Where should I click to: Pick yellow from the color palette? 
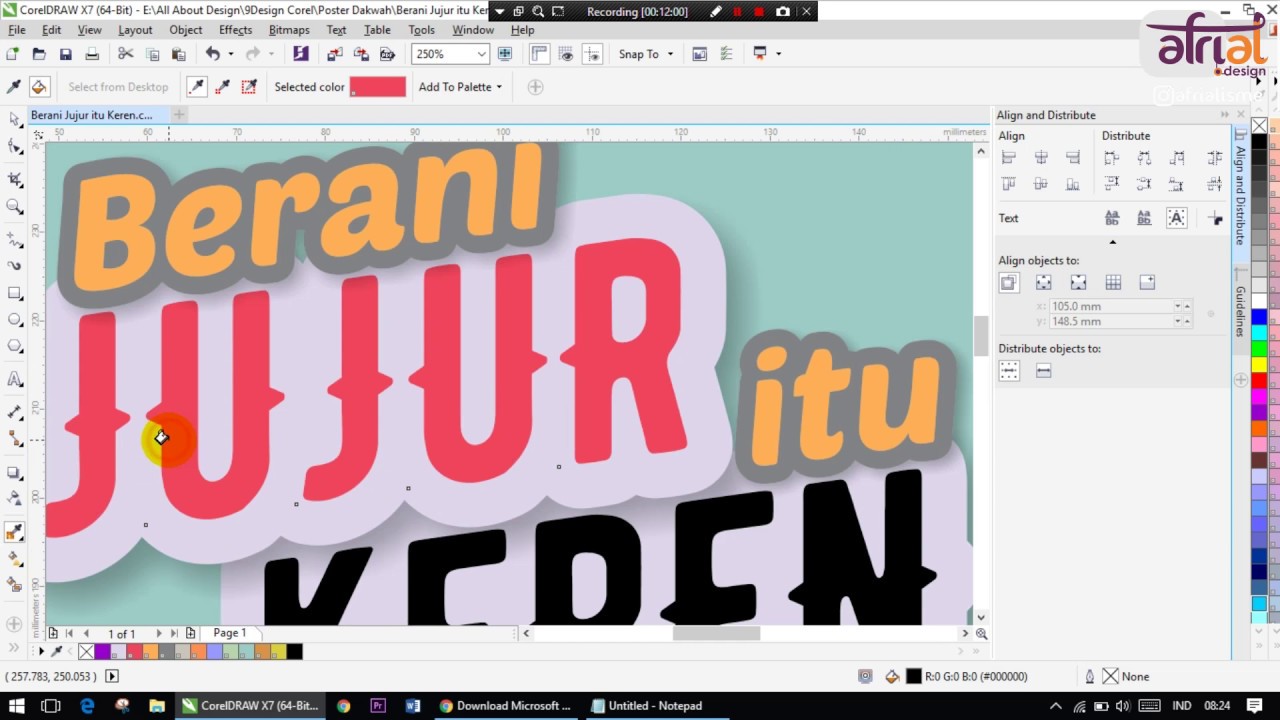click(x=1260, y=364)
